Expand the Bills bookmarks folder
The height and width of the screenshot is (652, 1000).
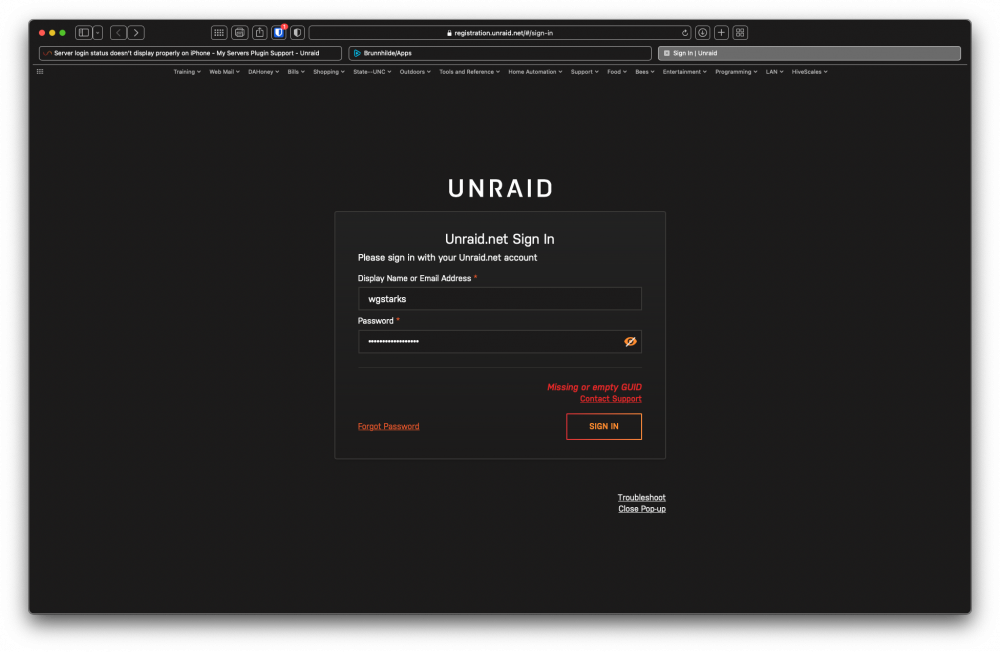pyautogui.click(x=296, y=72)
